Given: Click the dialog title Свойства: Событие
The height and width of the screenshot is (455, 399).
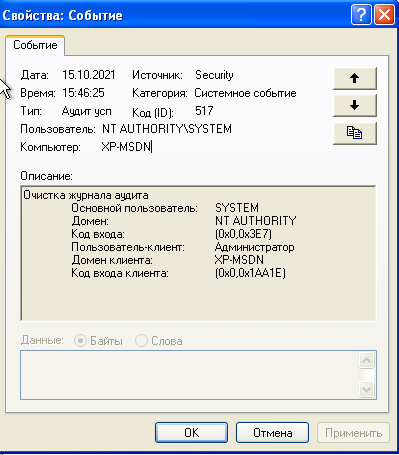Looking at the screenshot, I should click(62, 15).
